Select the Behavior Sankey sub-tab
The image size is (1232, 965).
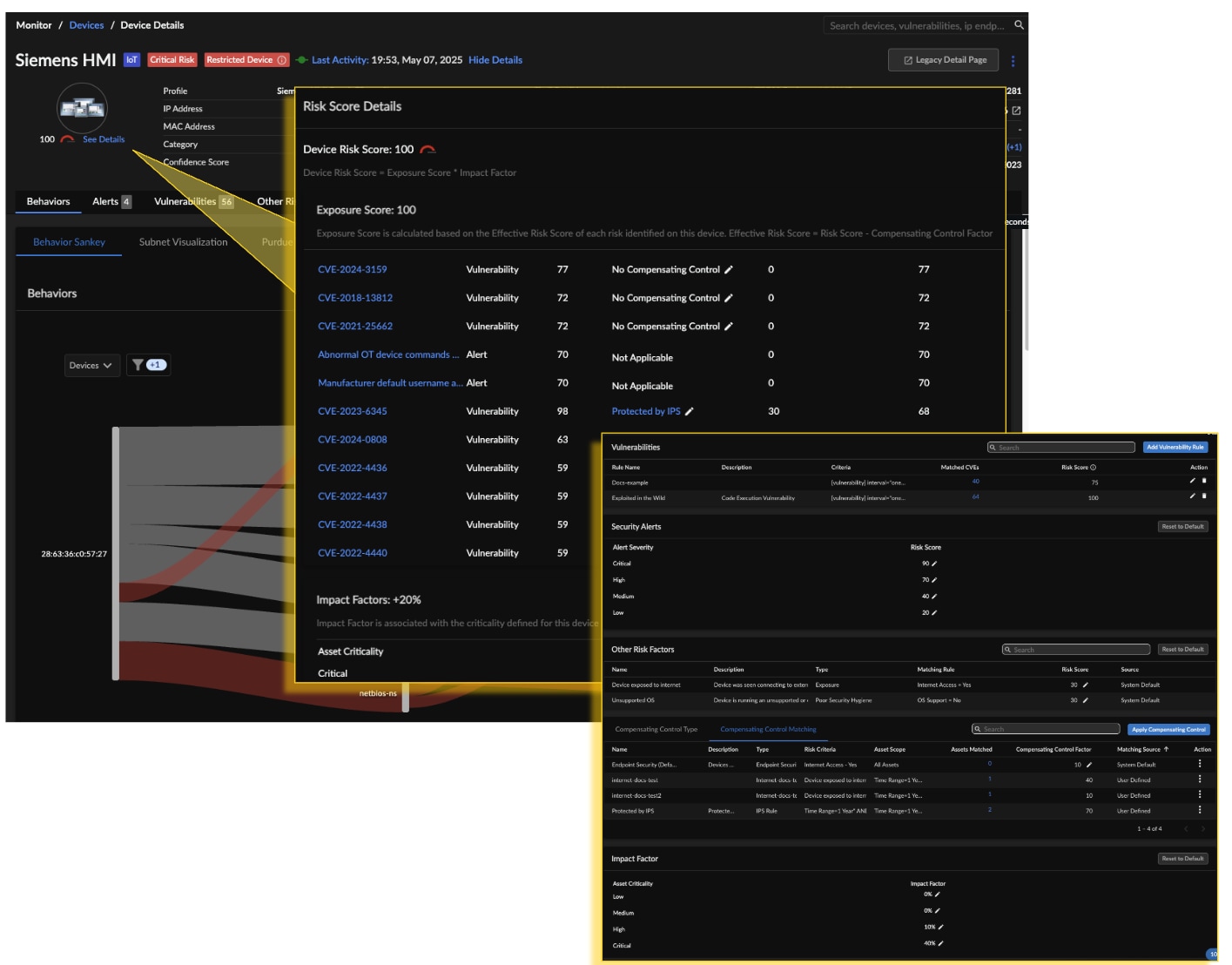(69, 242)
